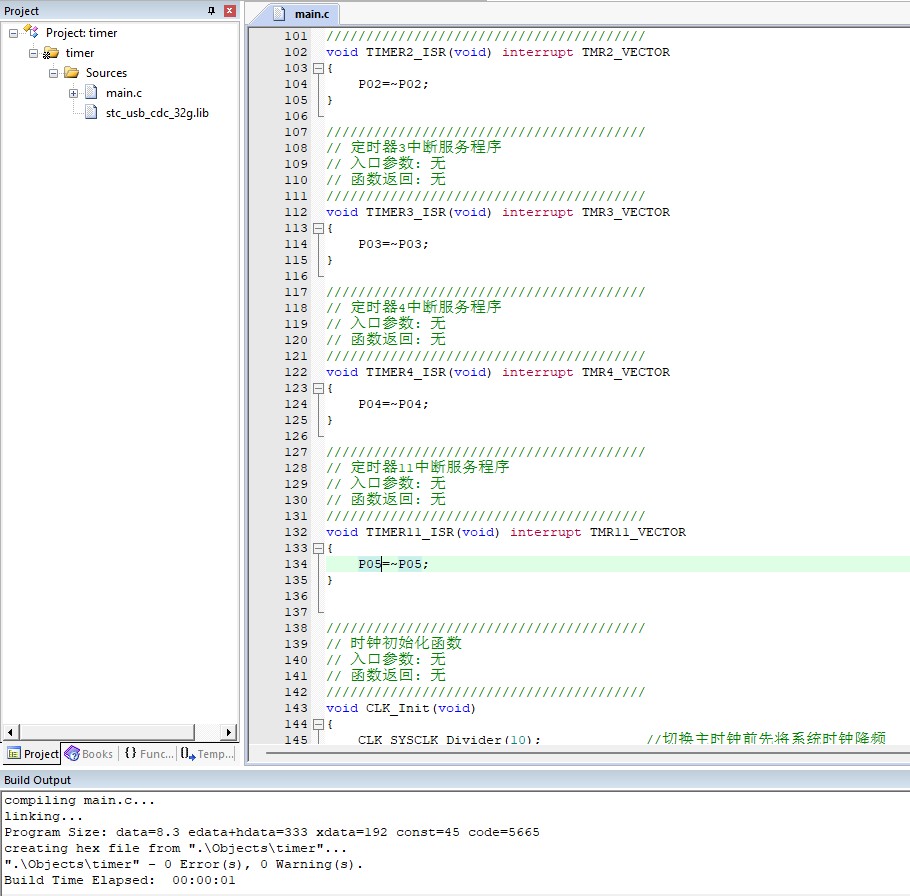The width and height of the screenshot is (910, 896).
Task: Click the Project panel's right scroll arrow
Action: pos(229,732)
